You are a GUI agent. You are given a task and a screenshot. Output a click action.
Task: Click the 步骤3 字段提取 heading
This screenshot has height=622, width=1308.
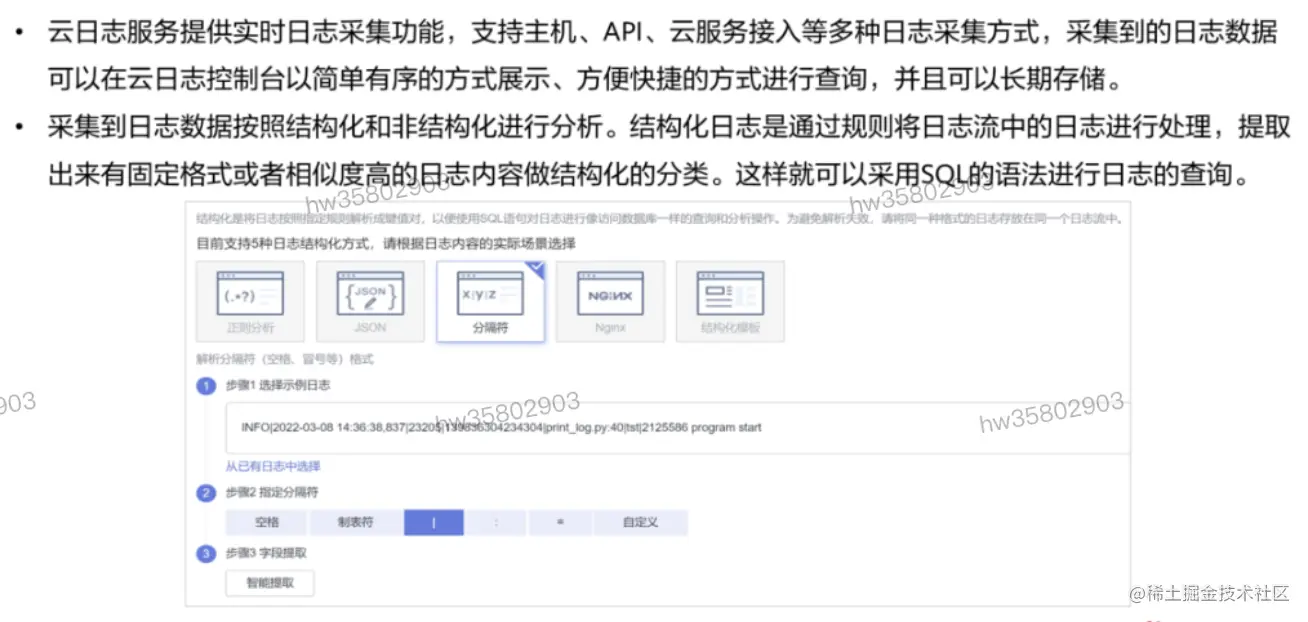click(x=267, y=553)
